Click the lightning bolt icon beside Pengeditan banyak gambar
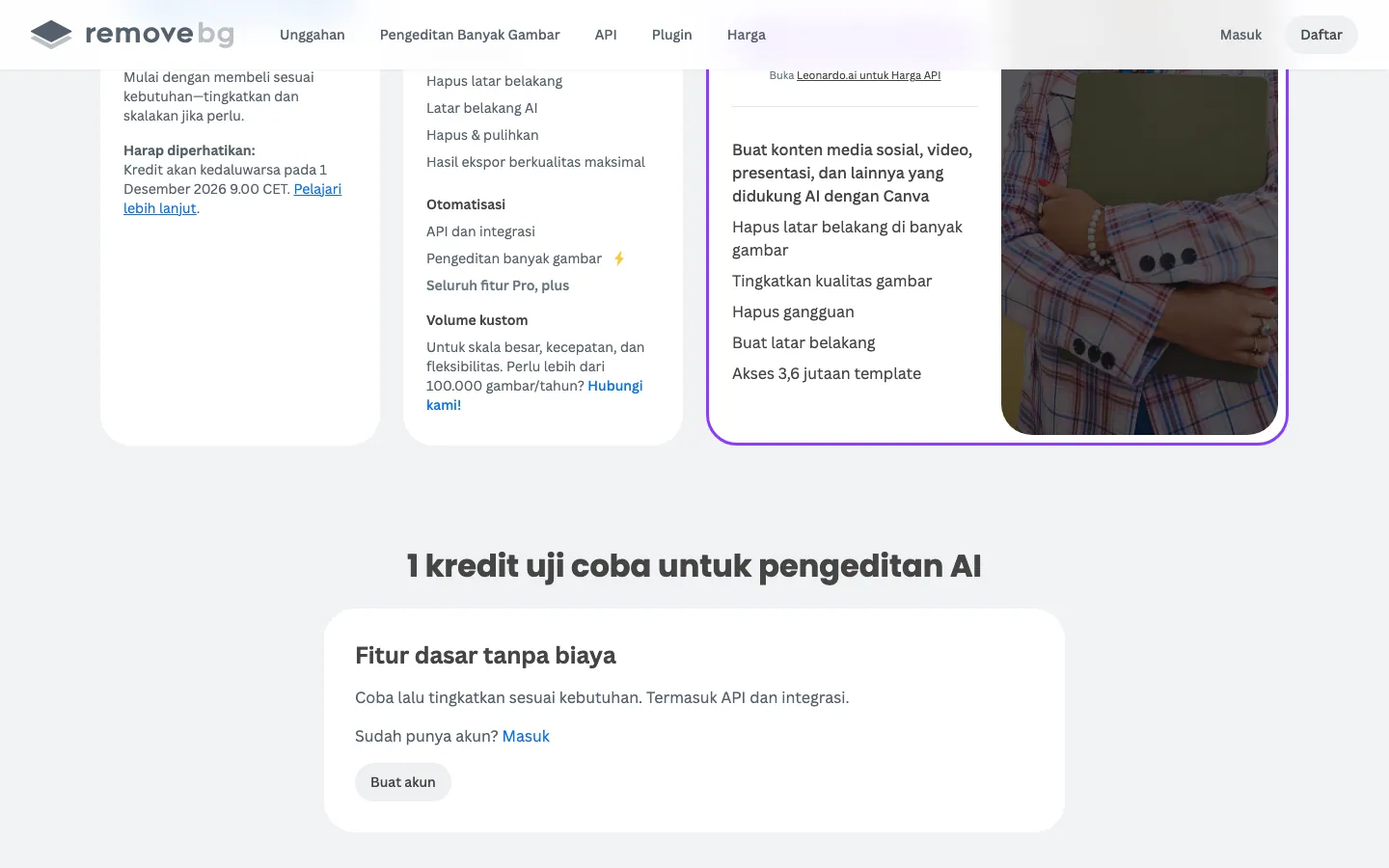1389x868 pixels. click(619, 258)
